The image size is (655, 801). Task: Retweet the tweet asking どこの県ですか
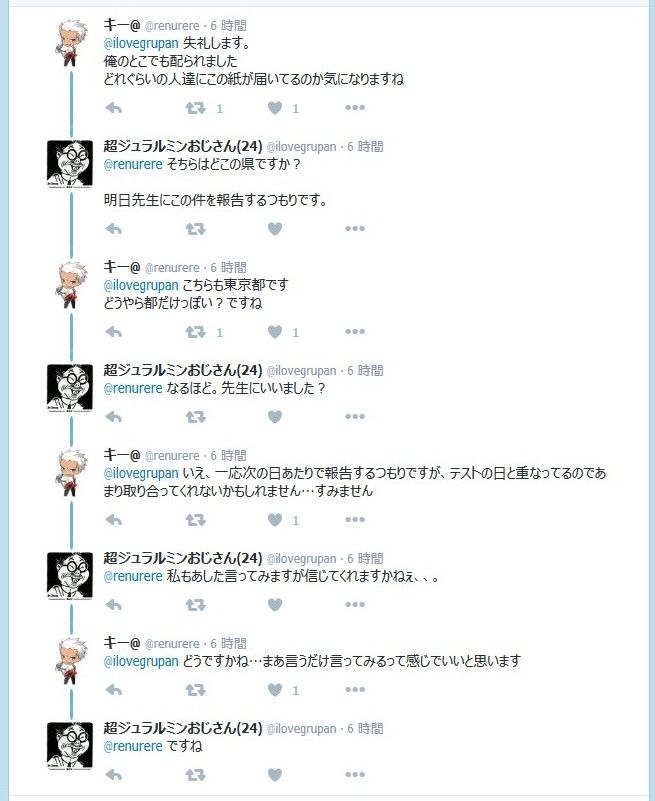click(195, 229)
